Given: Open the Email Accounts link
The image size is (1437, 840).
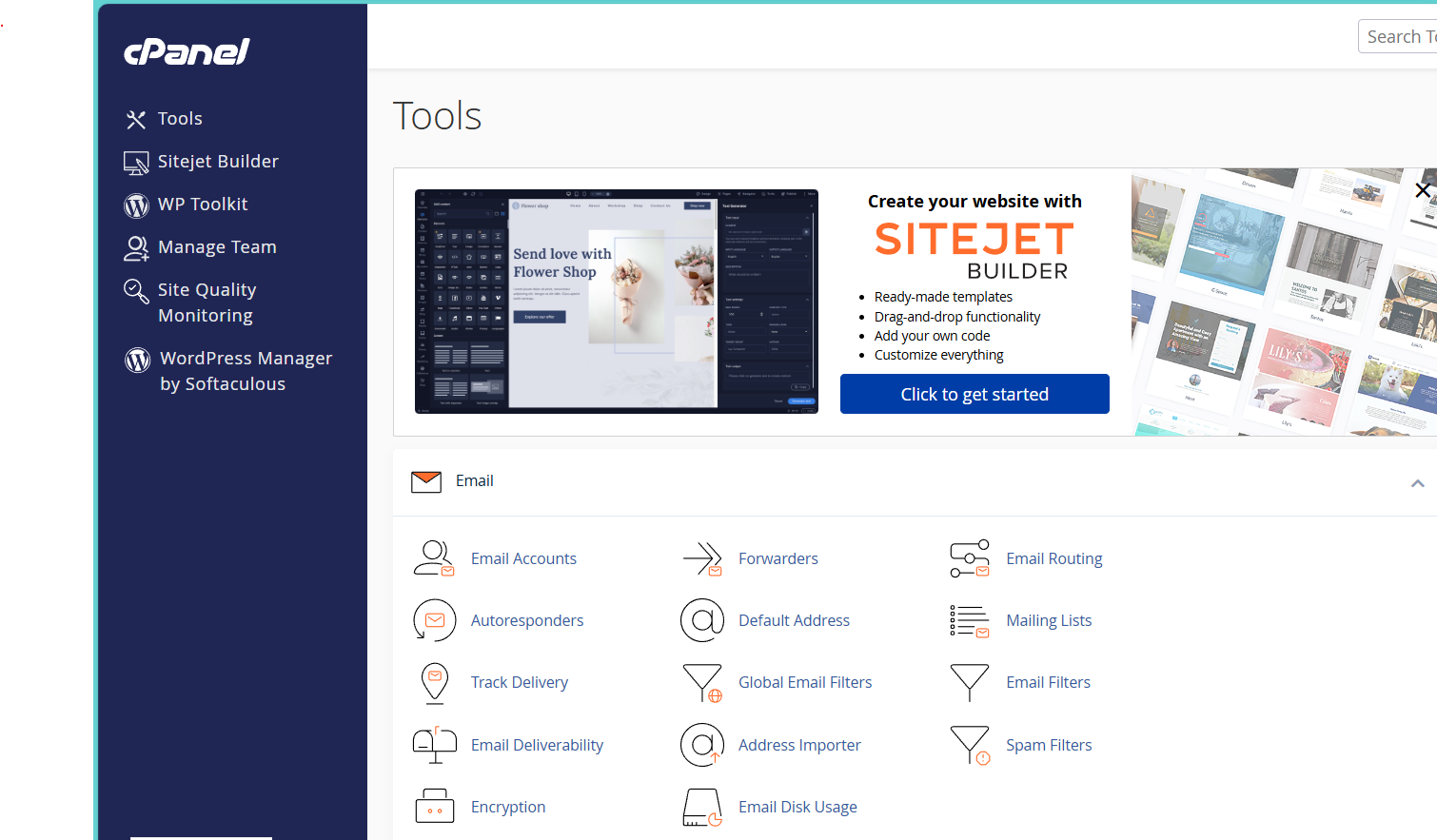Looking at the screenshot, I should pos(523,558).
